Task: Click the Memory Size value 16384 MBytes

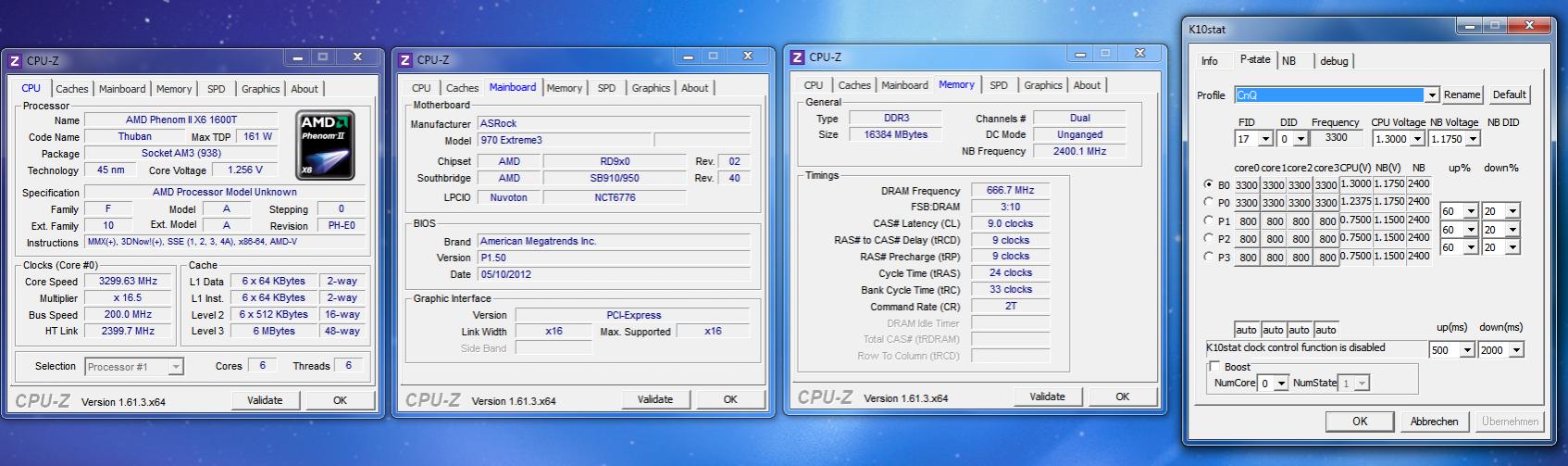Action: [x=896, y=135]
